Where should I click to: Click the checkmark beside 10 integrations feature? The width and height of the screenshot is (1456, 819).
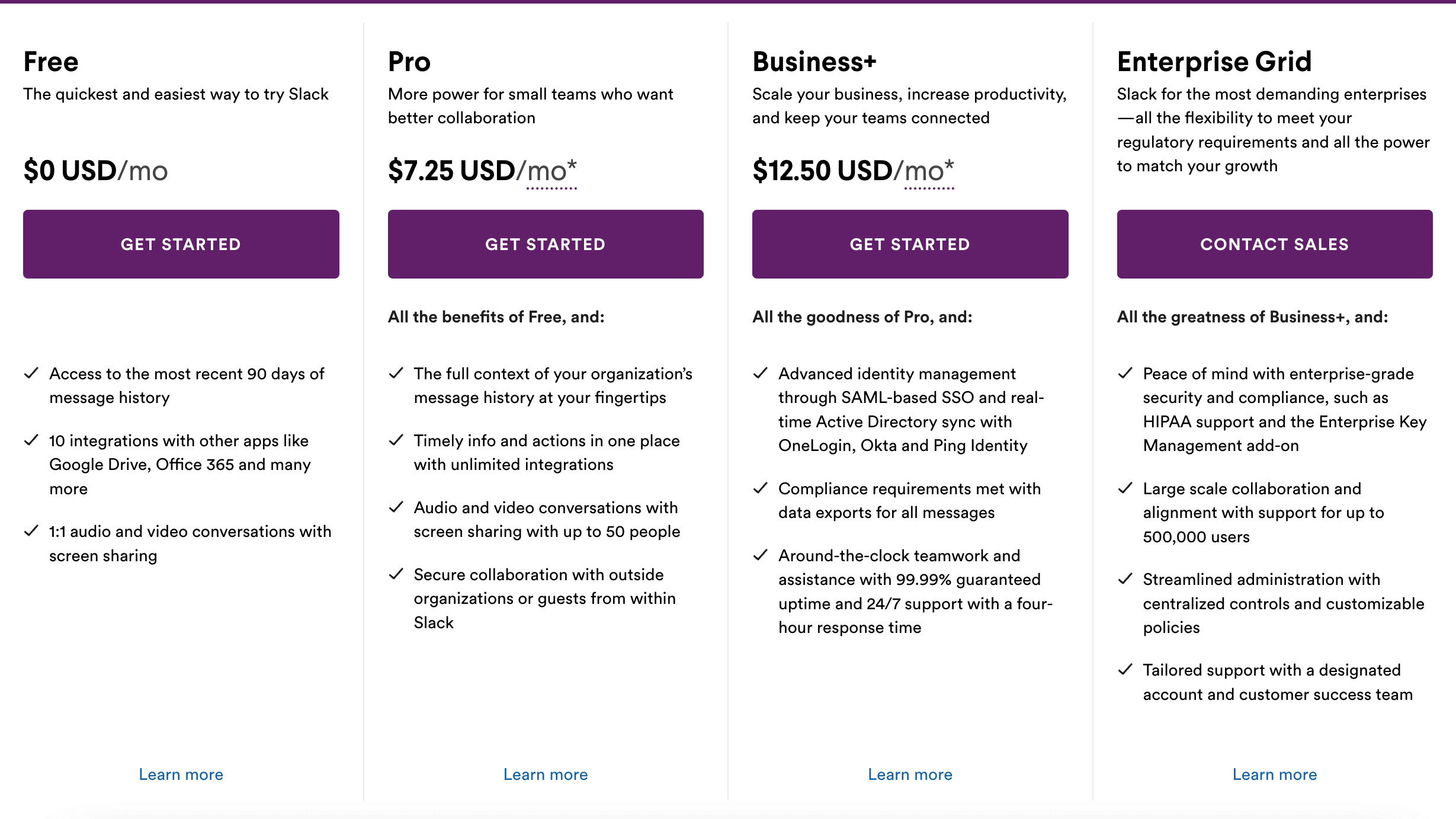pos(31,440)
